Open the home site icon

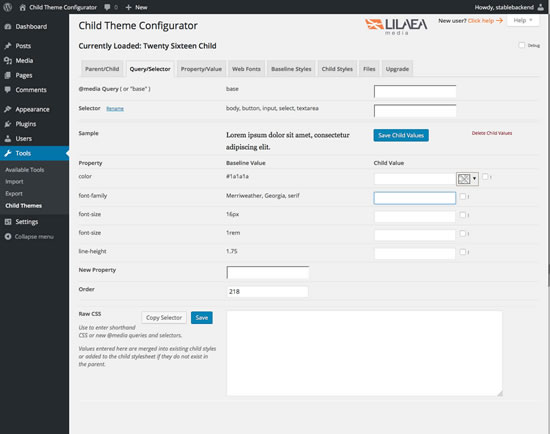point(22,7)
